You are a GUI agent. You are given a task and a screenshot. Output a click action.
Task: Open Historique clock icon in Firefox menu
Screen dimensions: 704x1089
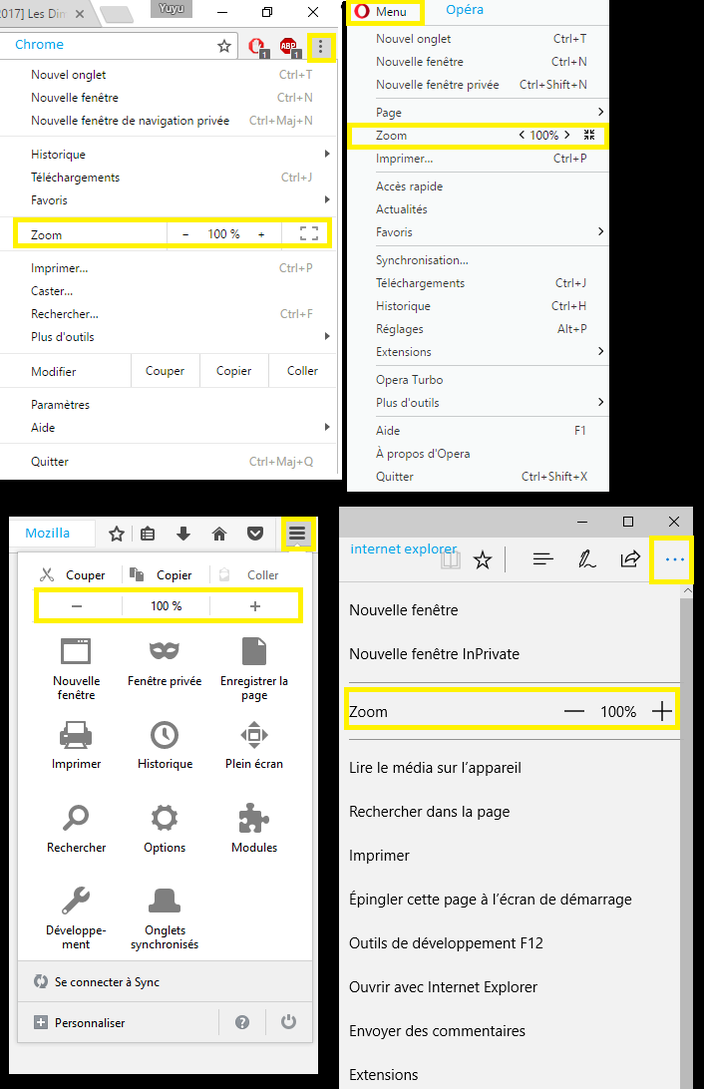point(165,735)
